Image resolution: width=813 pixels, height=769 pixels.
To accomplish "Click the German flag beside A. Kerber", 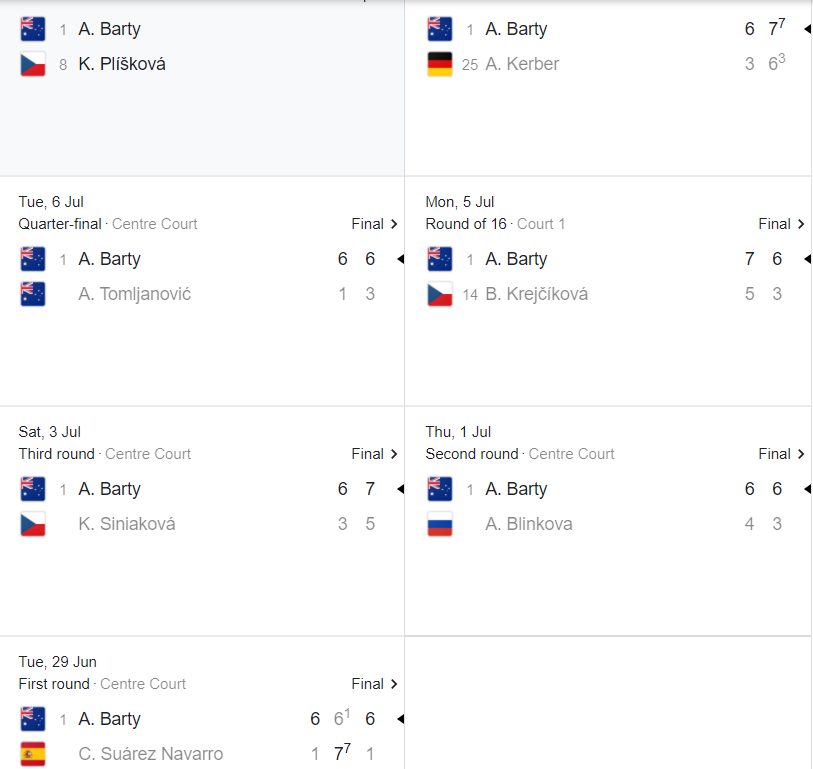I will coord(440,64).
